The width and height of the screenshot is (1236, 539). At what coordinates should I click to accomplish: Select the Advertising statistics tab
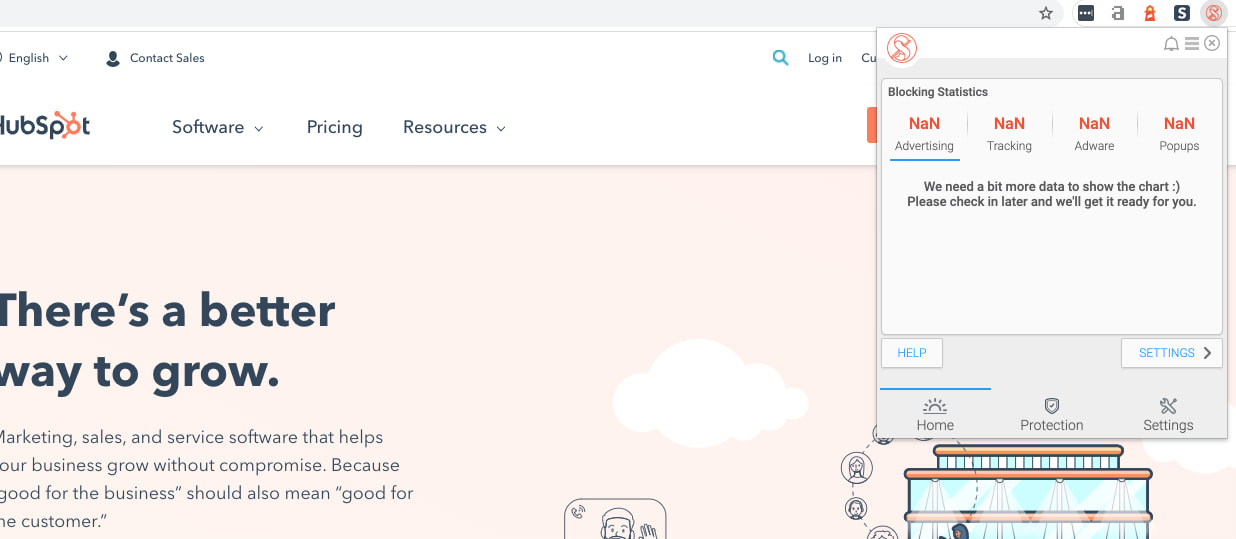click(x=924, y=134)
